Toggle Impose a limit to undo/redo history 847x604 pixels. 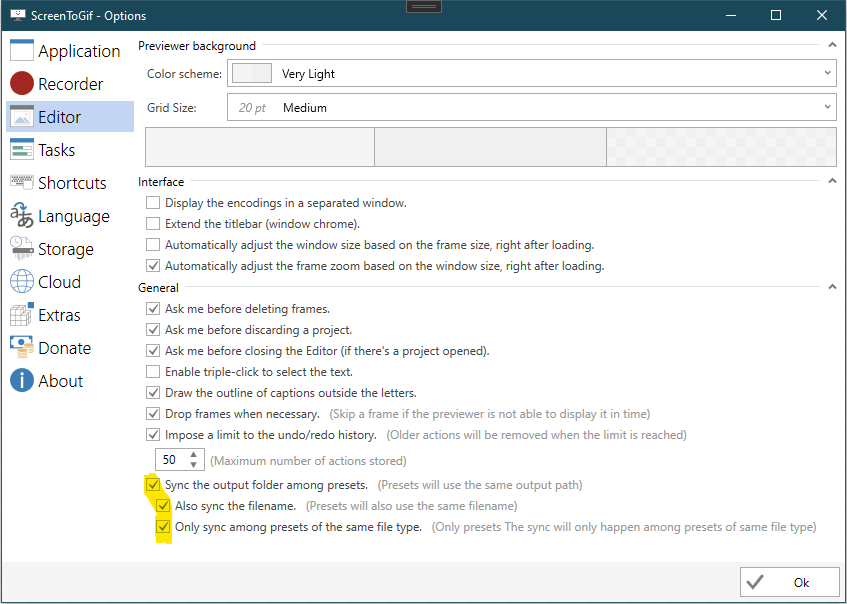tap(153, 435)
